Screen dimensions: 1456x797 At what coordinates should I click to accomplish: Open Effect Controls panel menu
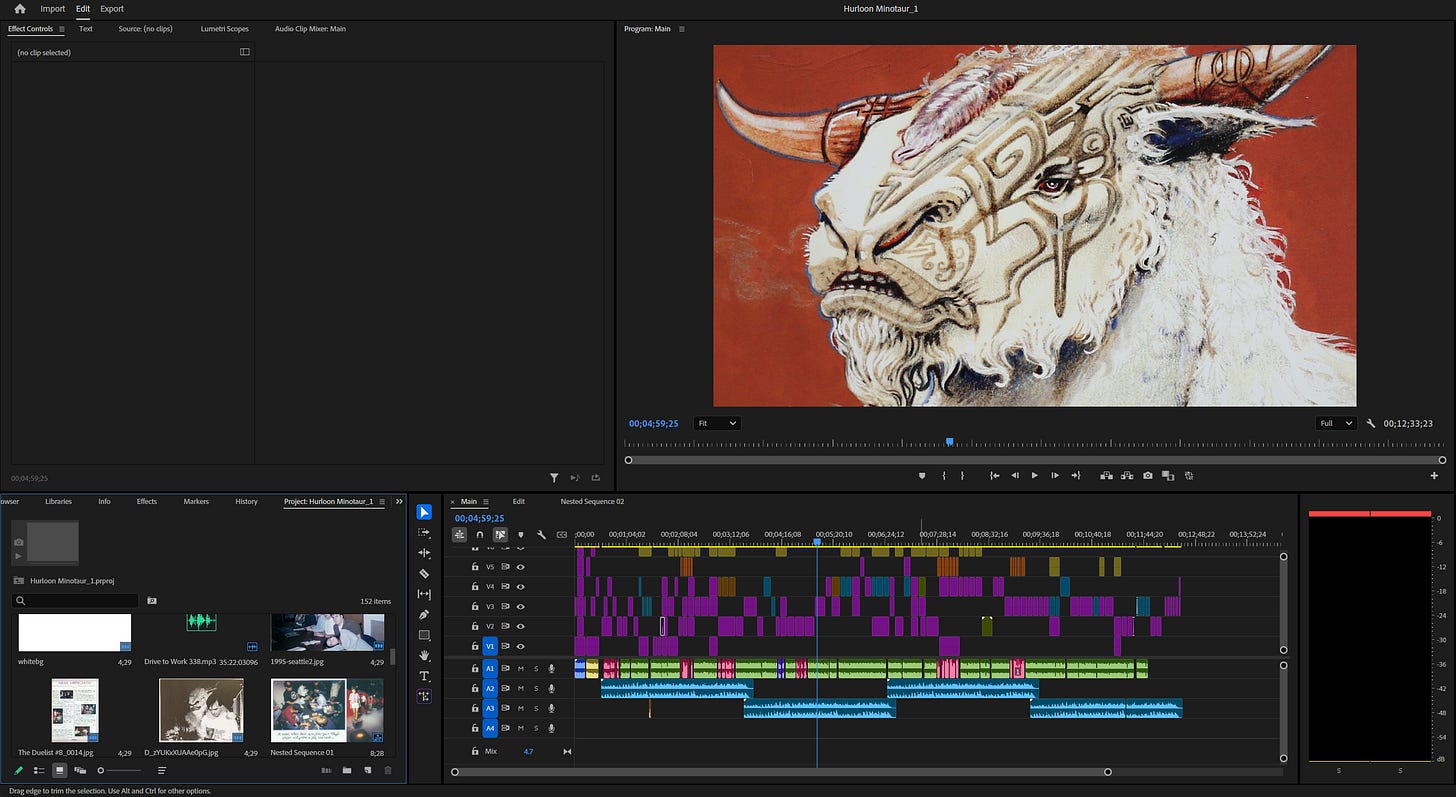click(61, 29)
